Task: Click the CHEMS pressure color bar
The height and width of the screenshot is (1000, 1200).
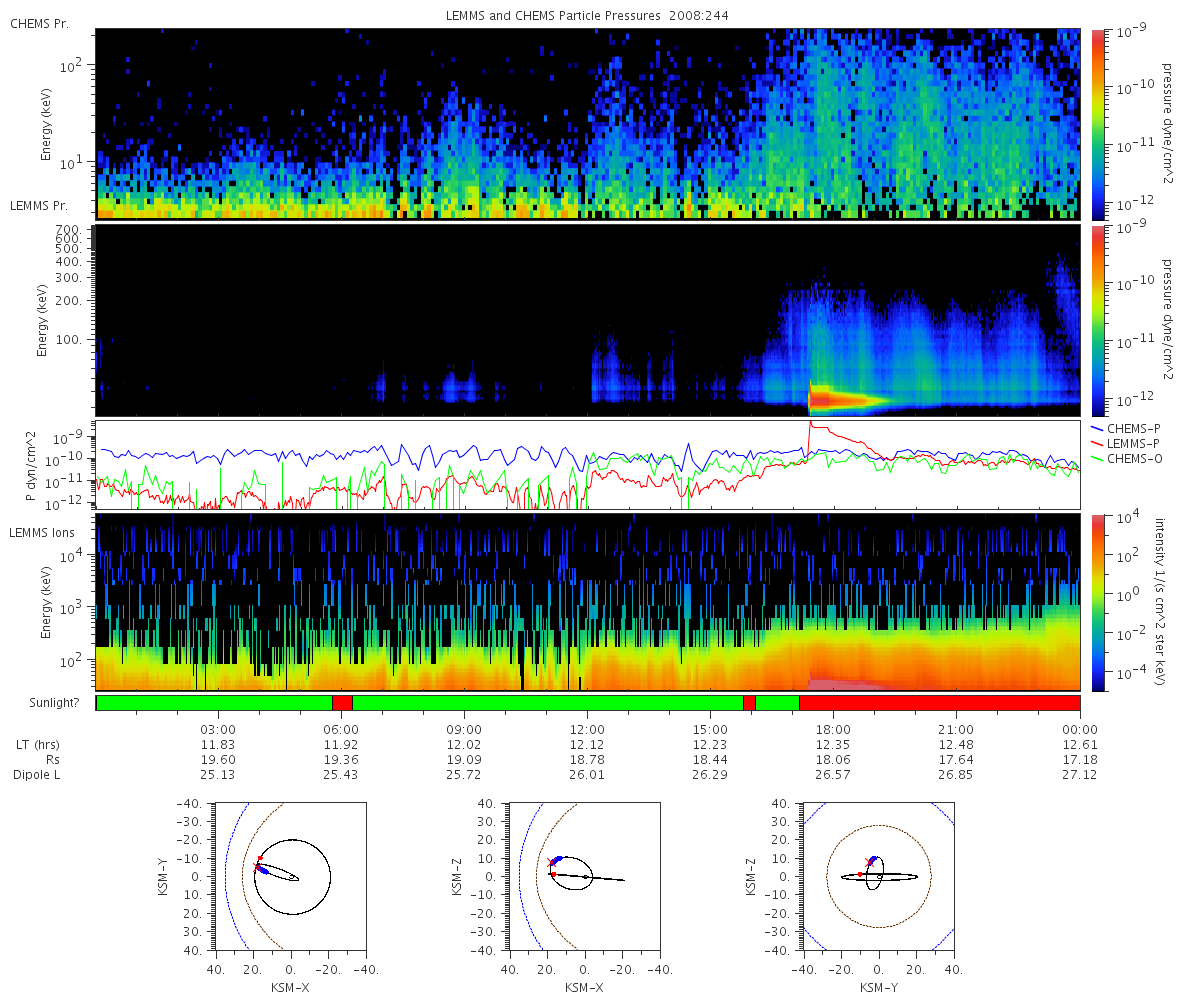Action: pyautogui.click(x=1097, y=123)
